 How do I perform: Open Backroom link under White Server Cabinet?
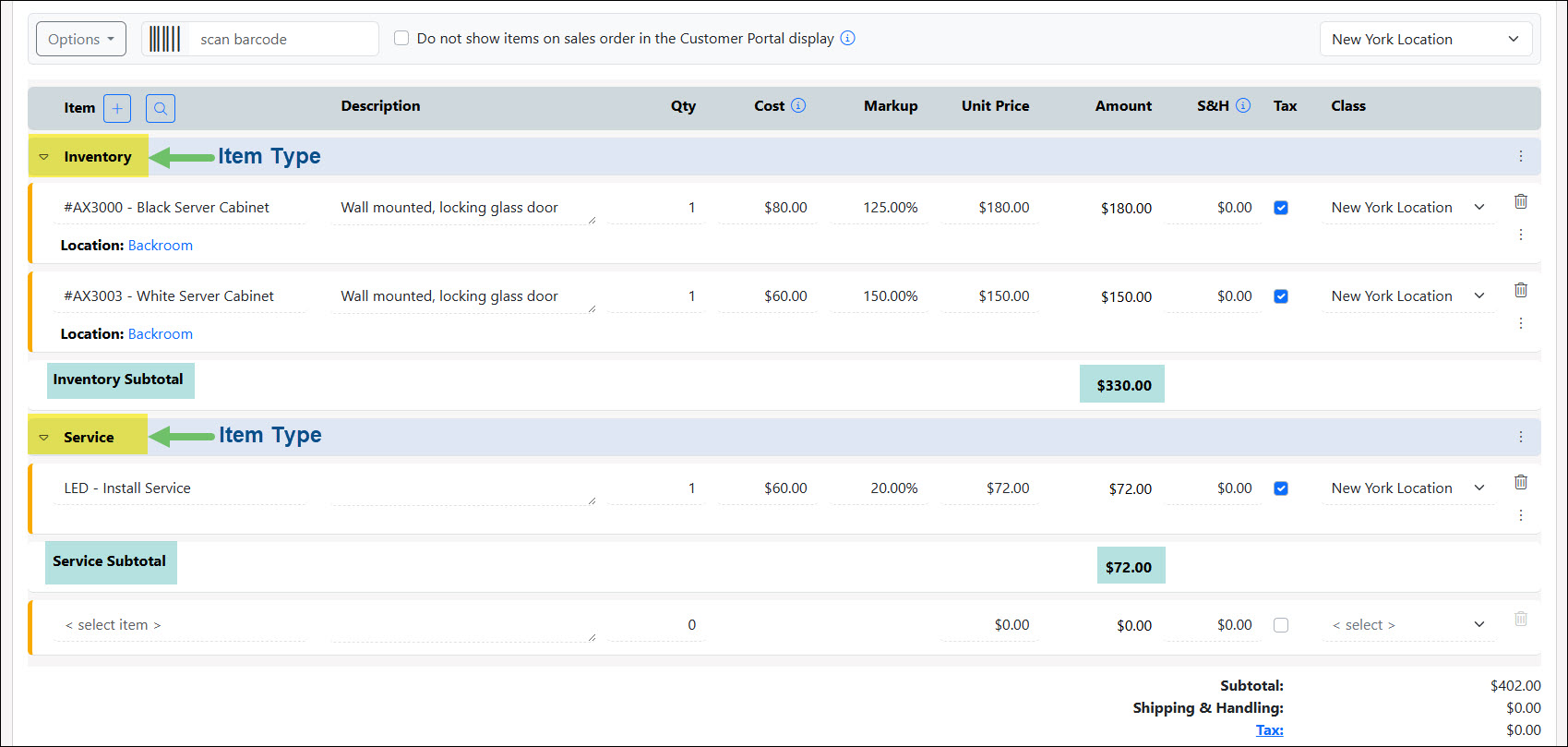pos(161,333)
